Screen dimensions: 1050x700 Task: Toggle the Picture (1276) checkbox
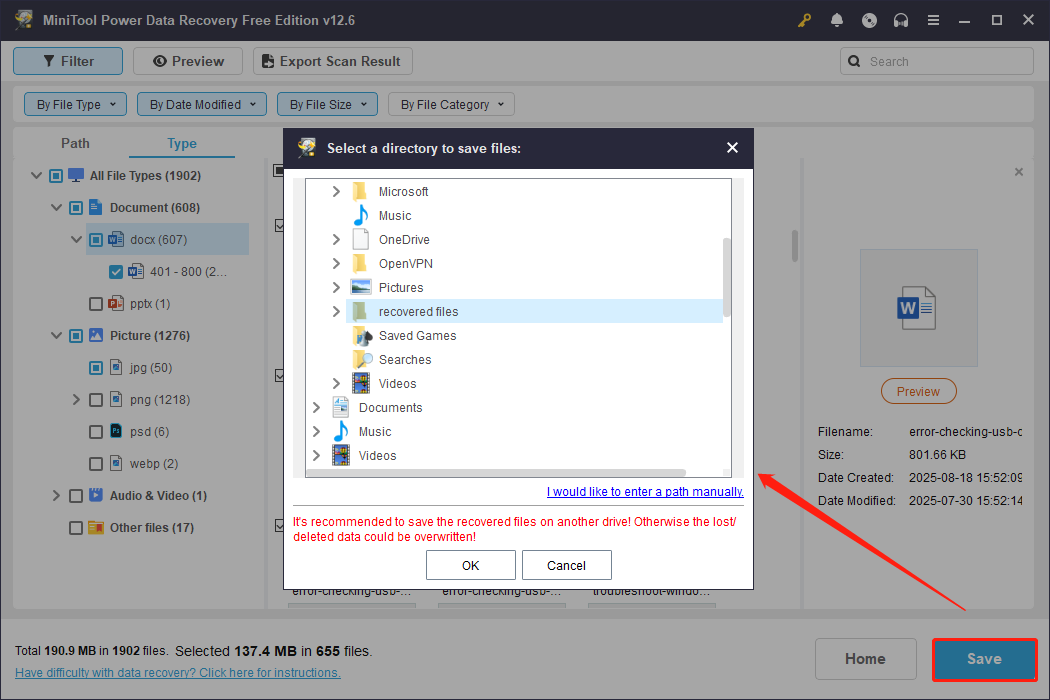(x=76, y=336)
